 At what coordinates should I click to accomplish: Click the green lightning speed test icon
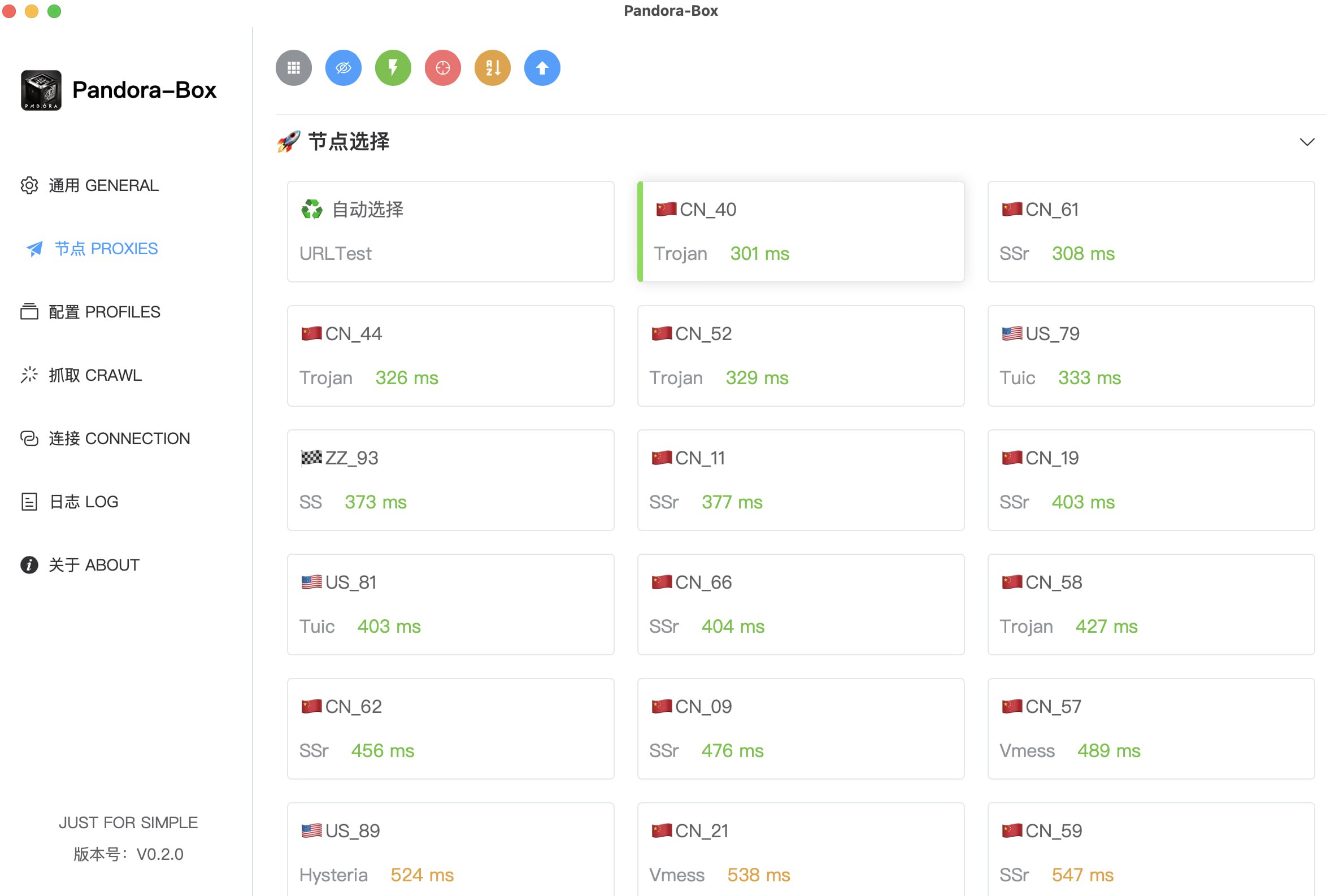(393, 68)
